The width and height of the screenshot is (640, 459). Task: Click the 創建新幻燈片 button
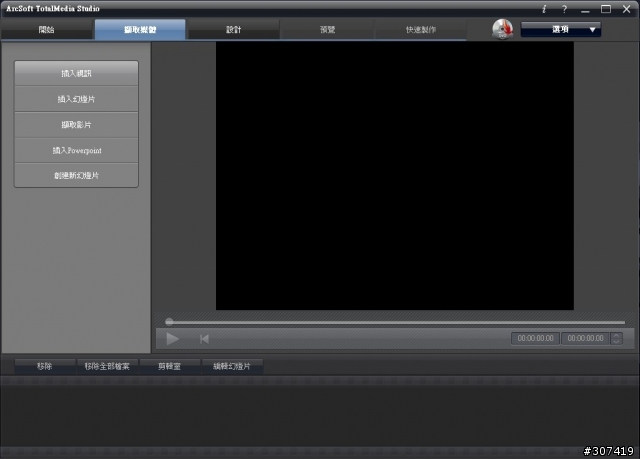coord(76,175)
